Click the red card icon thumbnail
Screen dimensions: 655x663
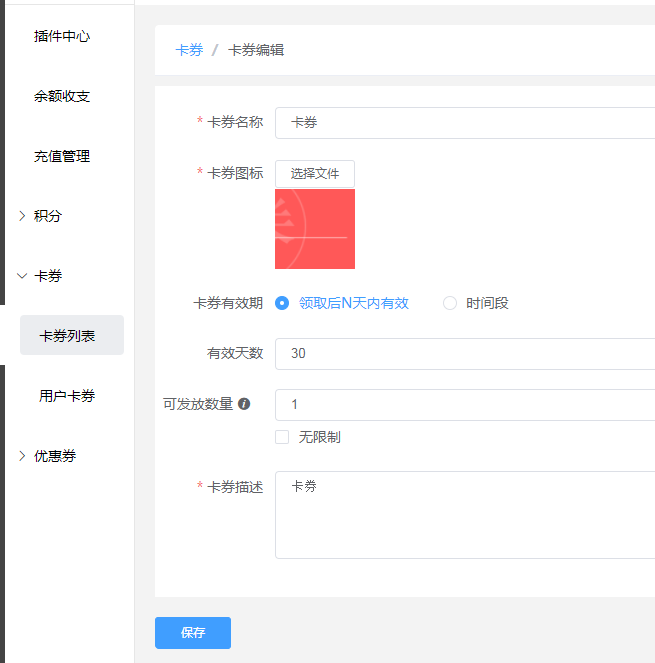(x=315, y=229)
